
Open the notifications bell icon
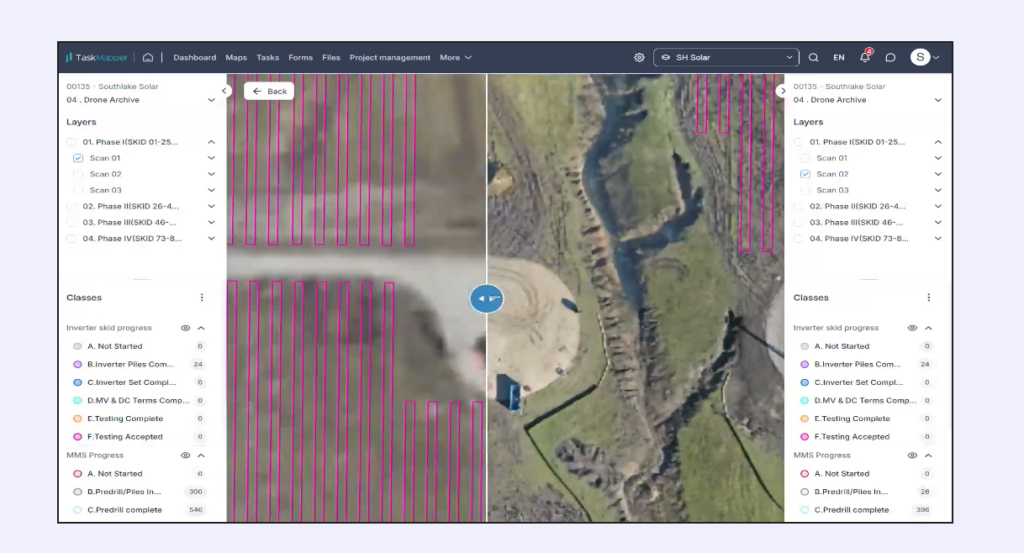865,58
